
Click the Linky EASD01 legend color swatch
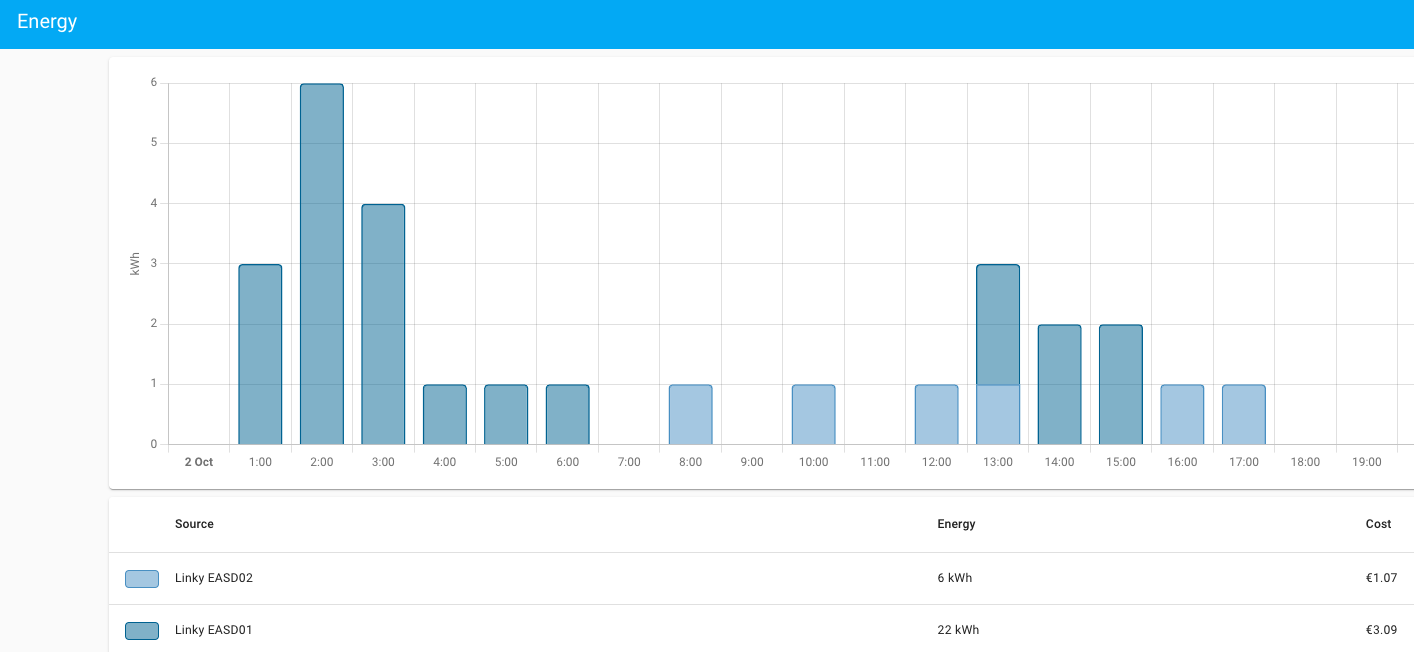[x=140, y=630]
